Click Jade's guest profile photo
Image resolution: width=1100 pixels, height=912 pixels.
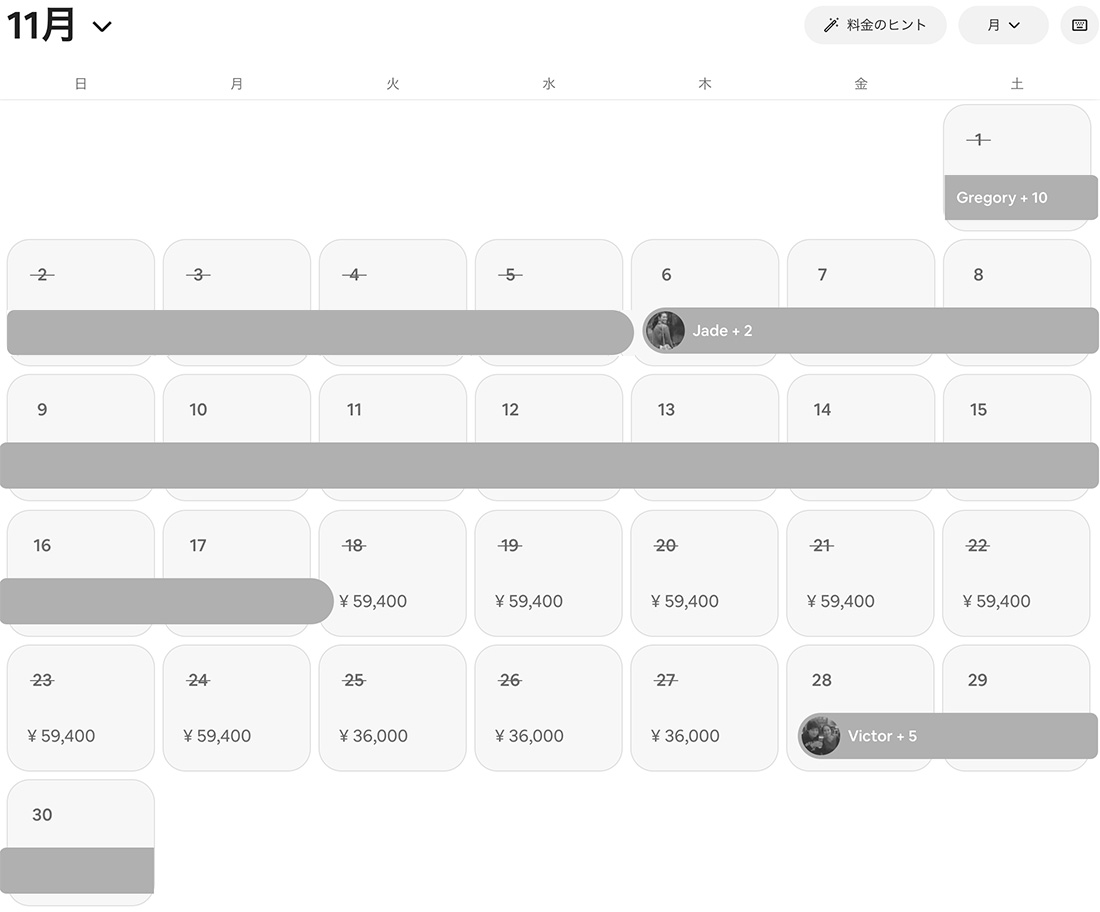click(665, 330)
